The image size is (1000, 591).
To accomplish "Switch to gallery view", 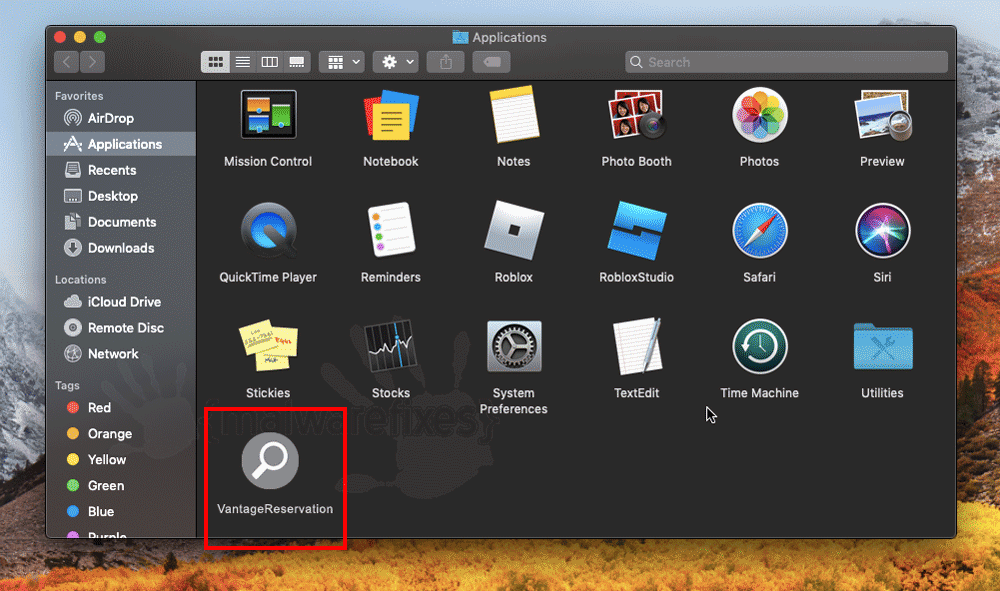I will pyautogui.click(x=297, y=62).
